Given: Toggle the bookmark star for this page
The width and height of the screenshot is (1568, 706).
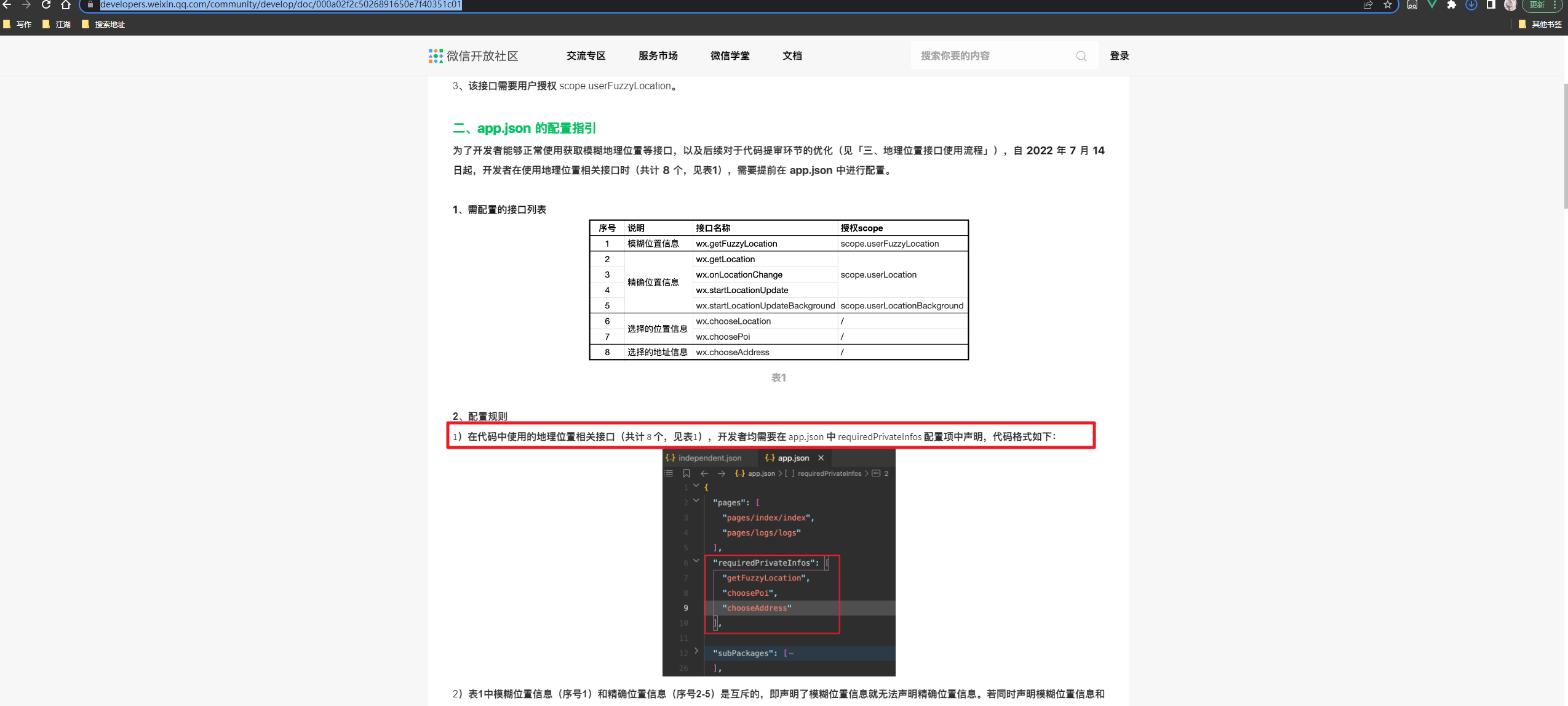Looking at the screenshot, I should (1388, 6).
